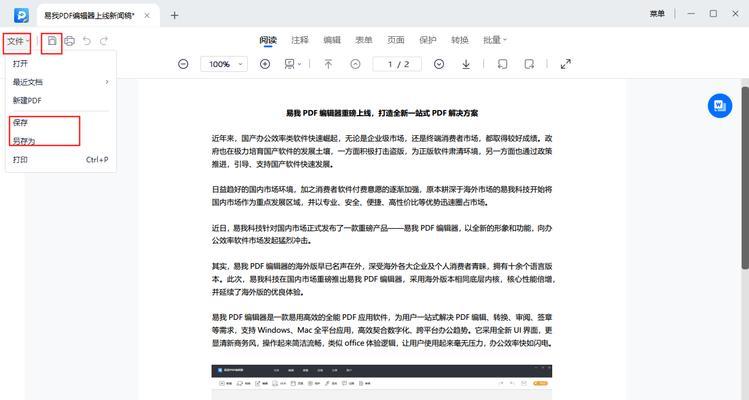Image resolution: width=749 pixels, height=400 pixels.
Task: Open the 批量 dropdown tab
Action: [x=494, y=40]
